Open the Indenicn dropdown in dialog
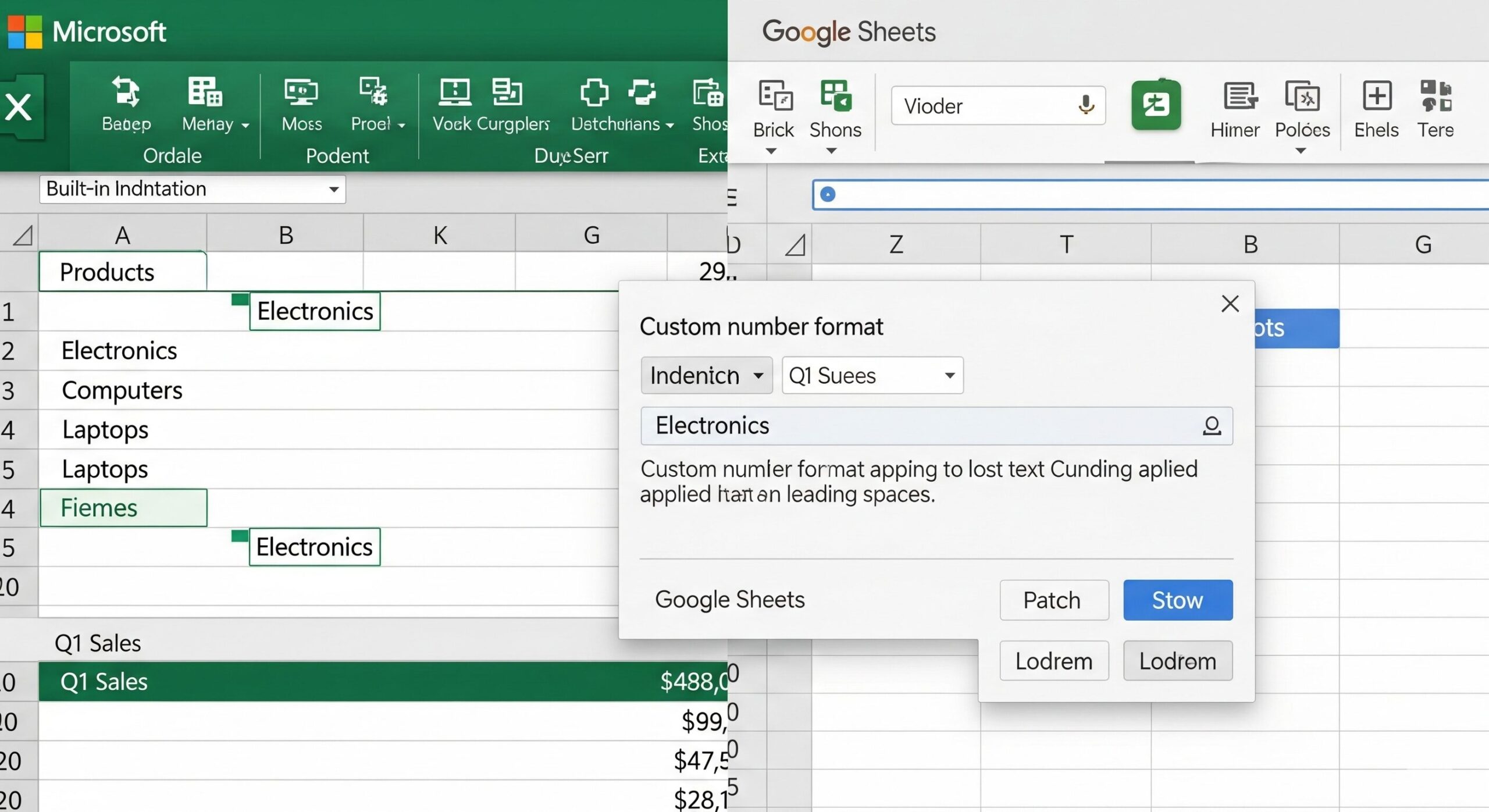1489x812 pixels. tap(706, 376)
